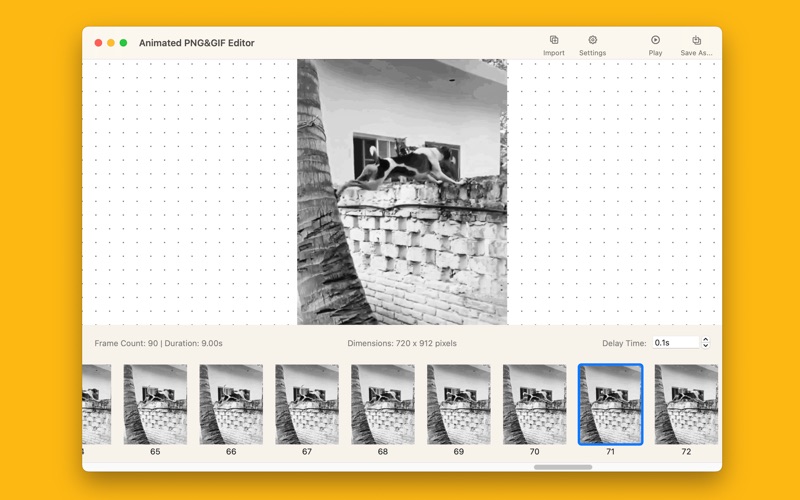Viewport: 800px width, 500px height.
Task: Pick frame 68 in the filmstrip
Action: 383,404
